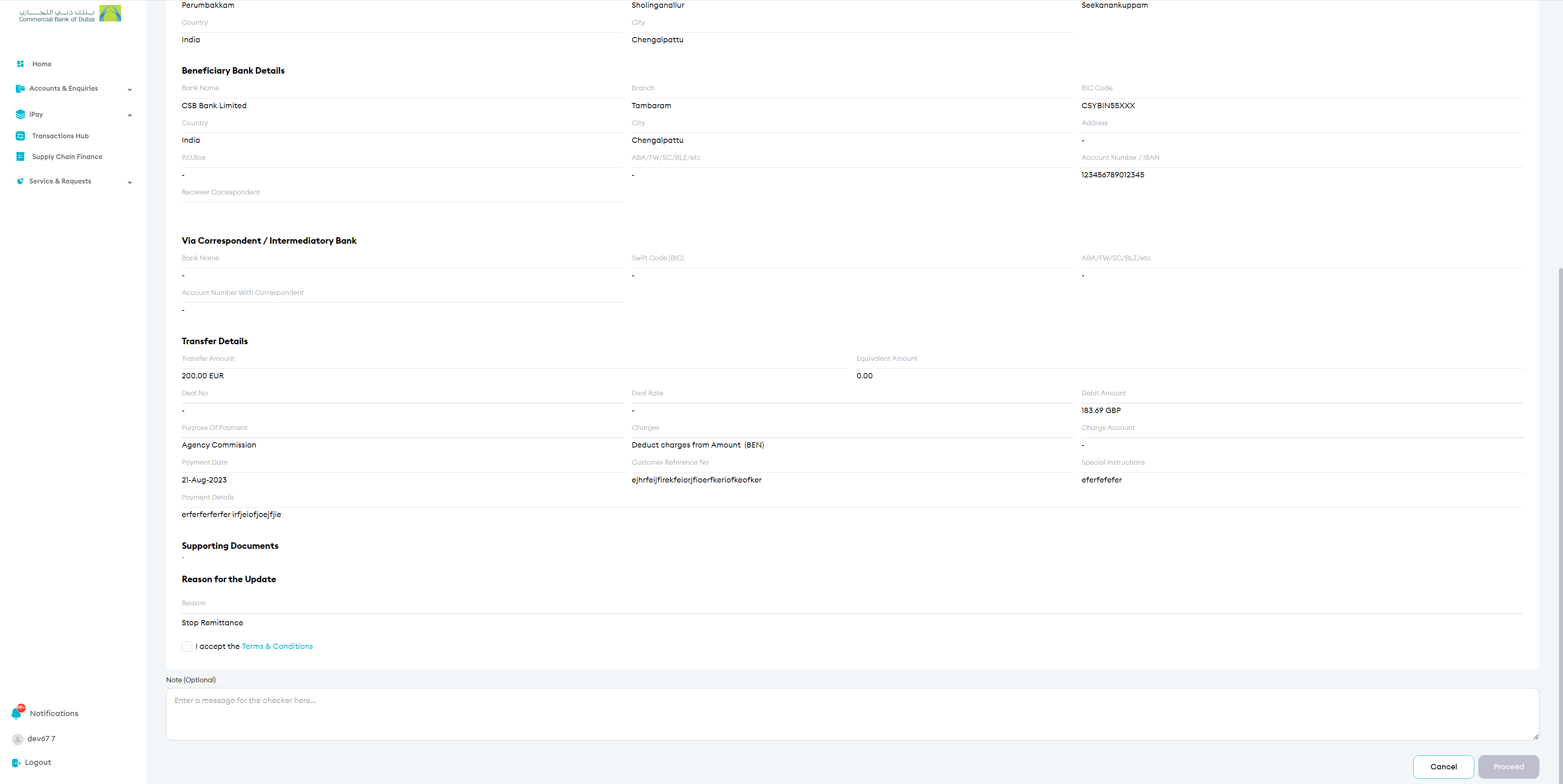The height and width of the screenshot is (784, 1563).
Task: Click the Transactions Hub icon
Action: click(x=20, y=136)
